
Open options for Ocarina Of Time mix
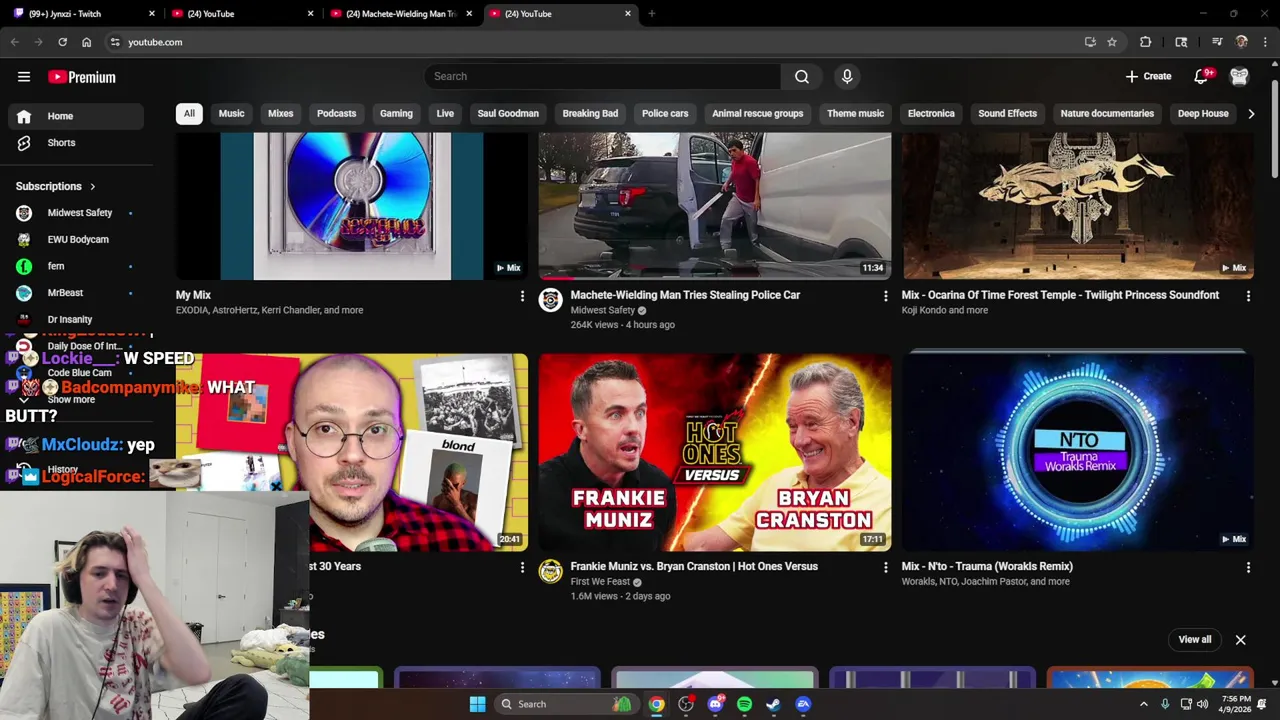click(x=1247, y=296)
